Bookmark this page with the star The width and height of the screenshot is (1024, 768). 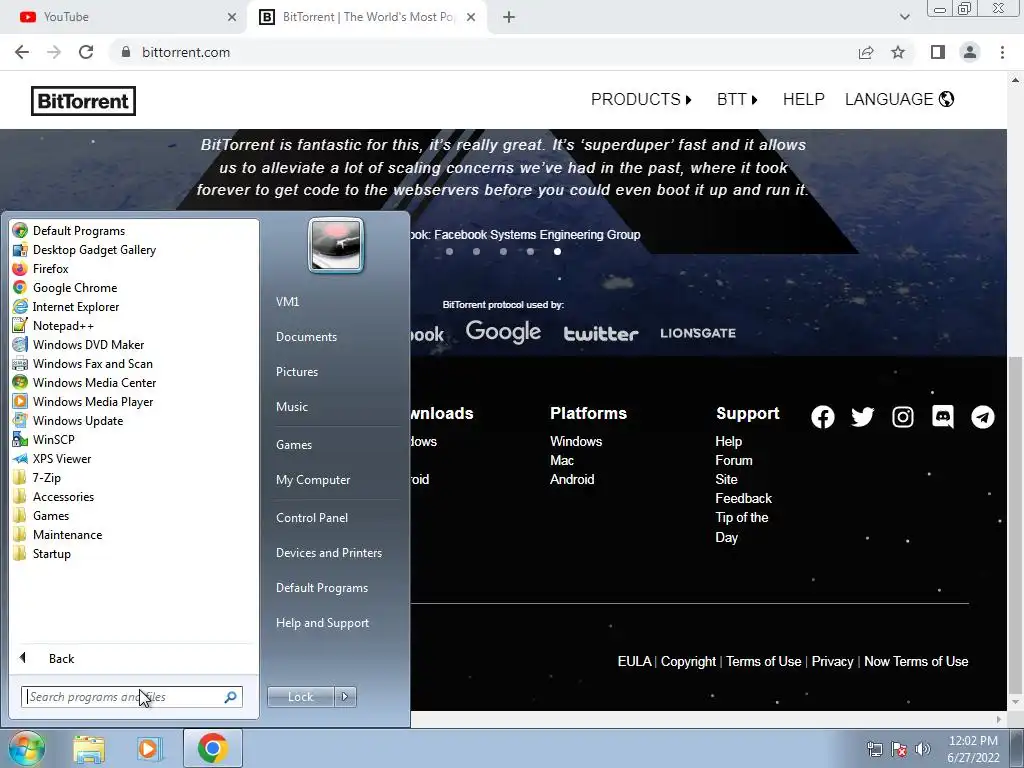coord(898,52)
